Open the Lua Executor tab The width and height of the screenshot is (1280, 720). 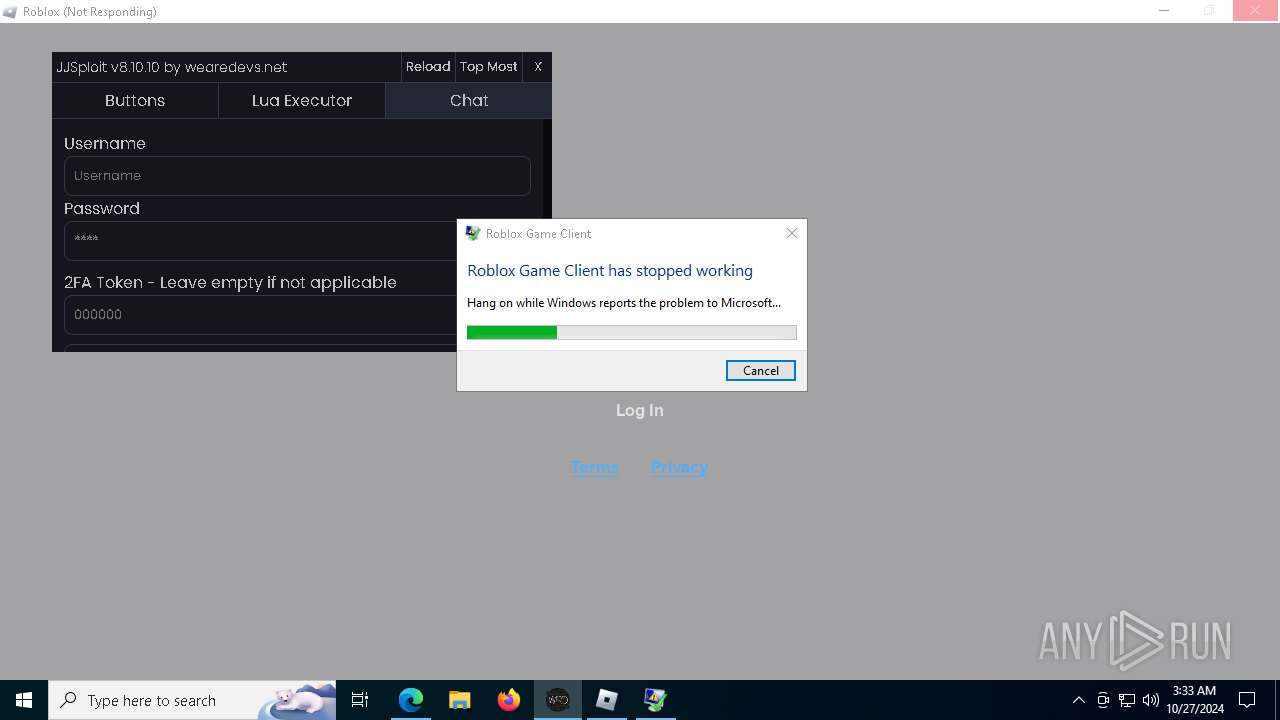tap(302, 100)
